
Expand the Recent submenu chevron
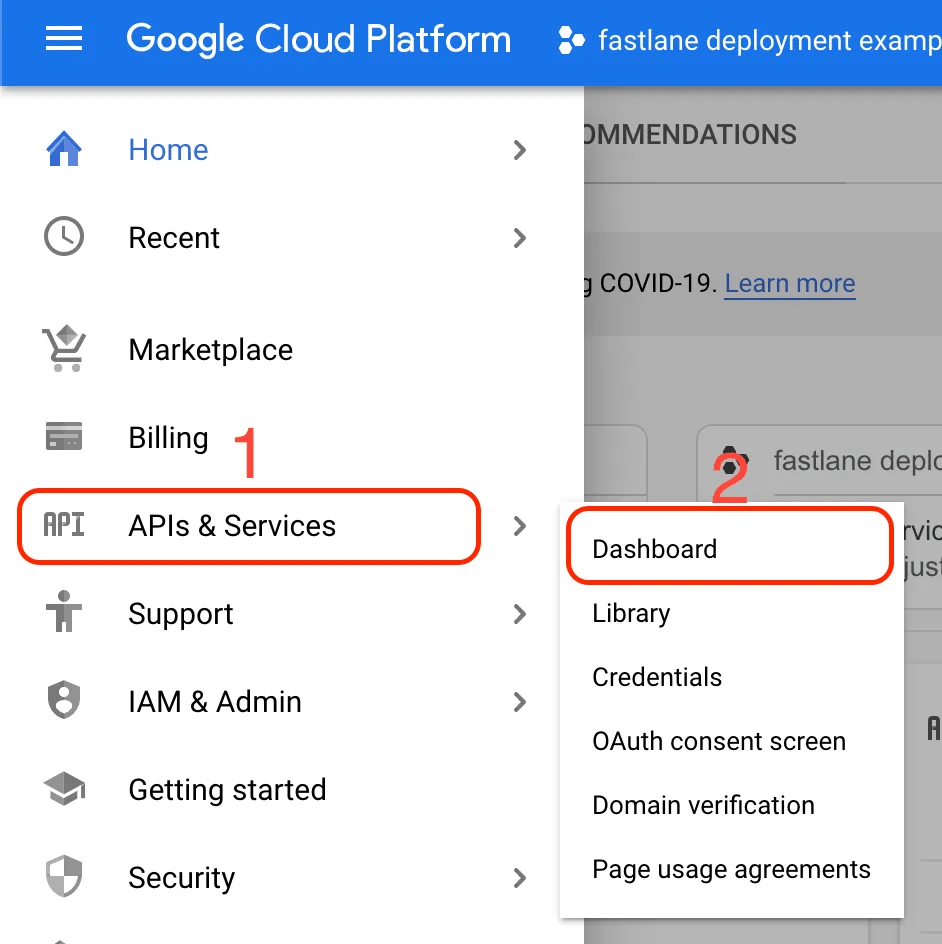coord(519,238)
